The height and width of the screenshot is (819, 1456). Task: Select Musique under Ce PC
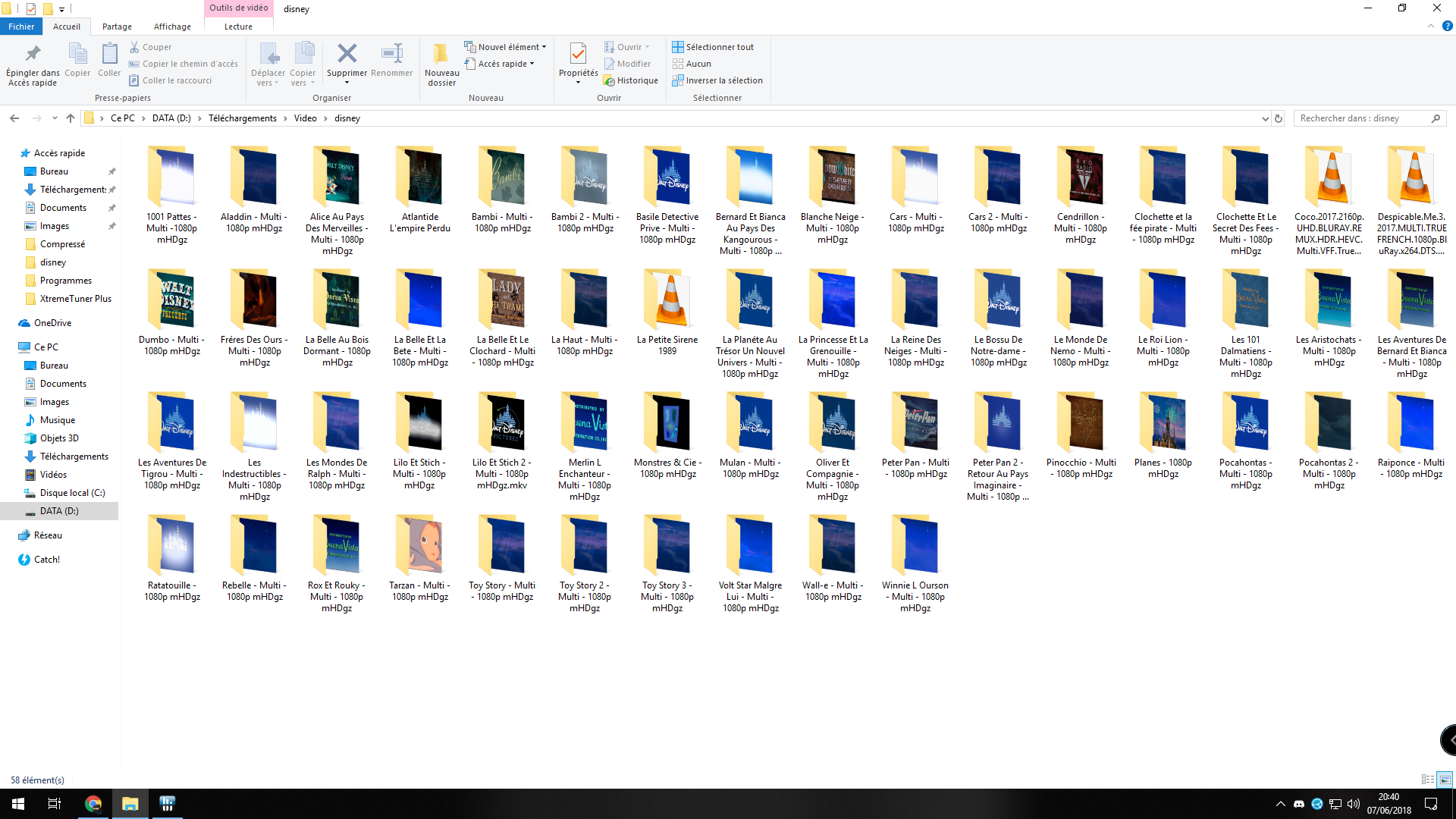tap(58, 420)
